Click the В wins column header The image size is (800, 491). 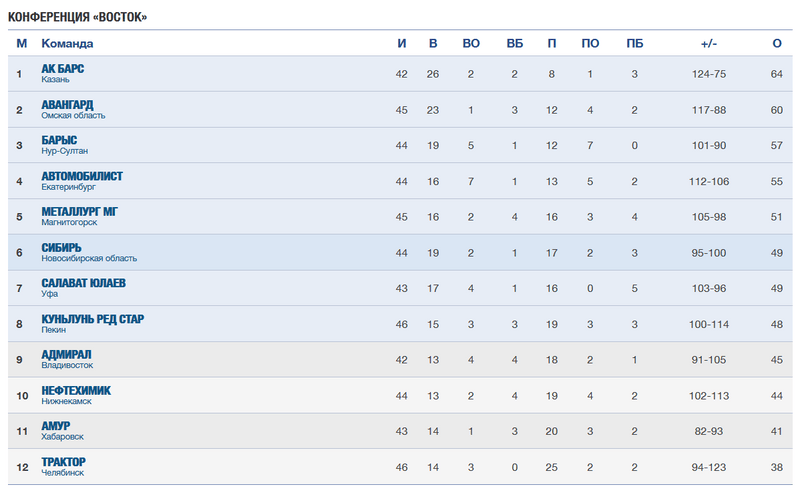click(x=433, y=43)
